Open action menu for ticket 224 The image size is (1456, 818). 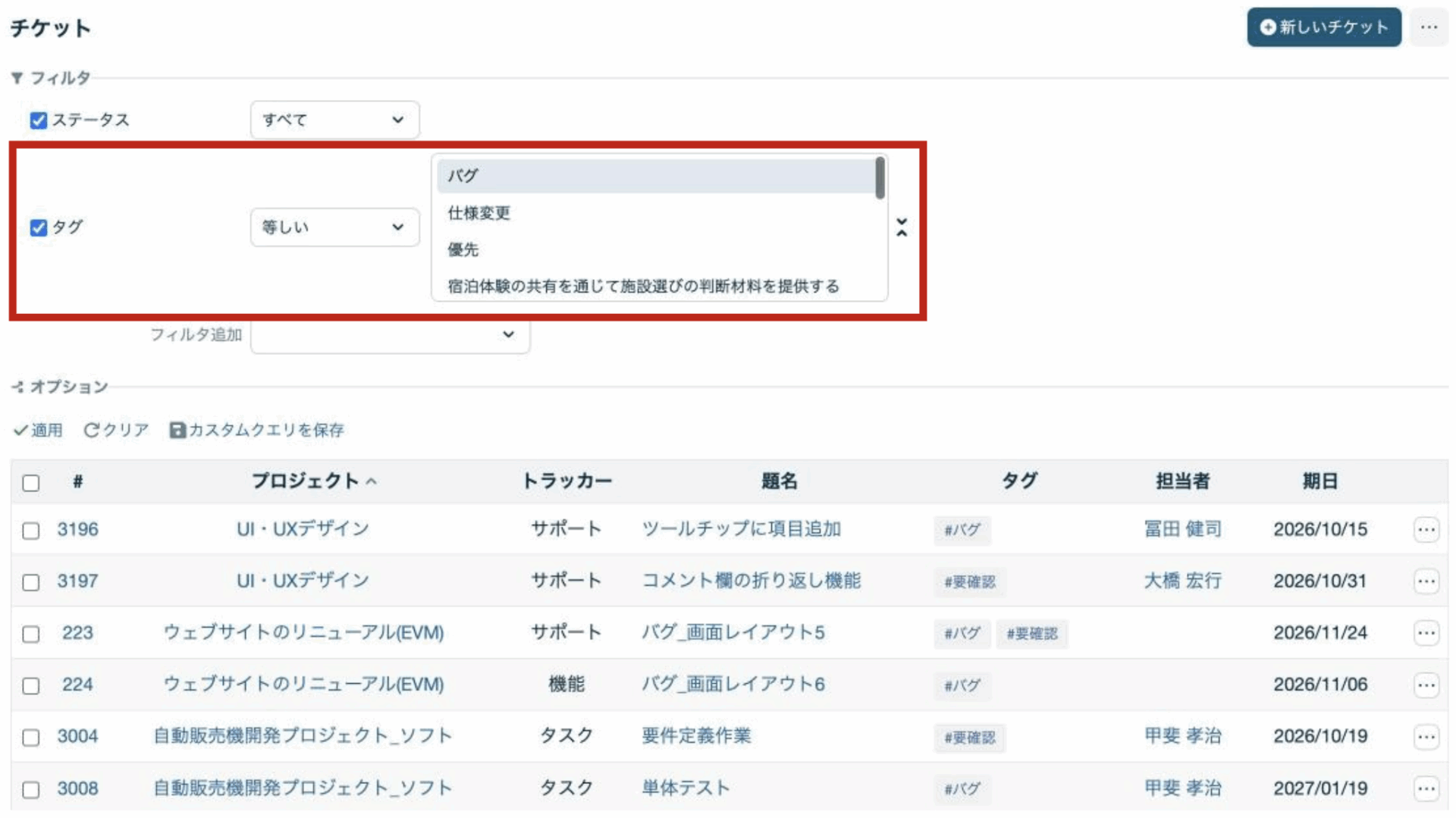pyautogui.click(x=1426, y=685)
